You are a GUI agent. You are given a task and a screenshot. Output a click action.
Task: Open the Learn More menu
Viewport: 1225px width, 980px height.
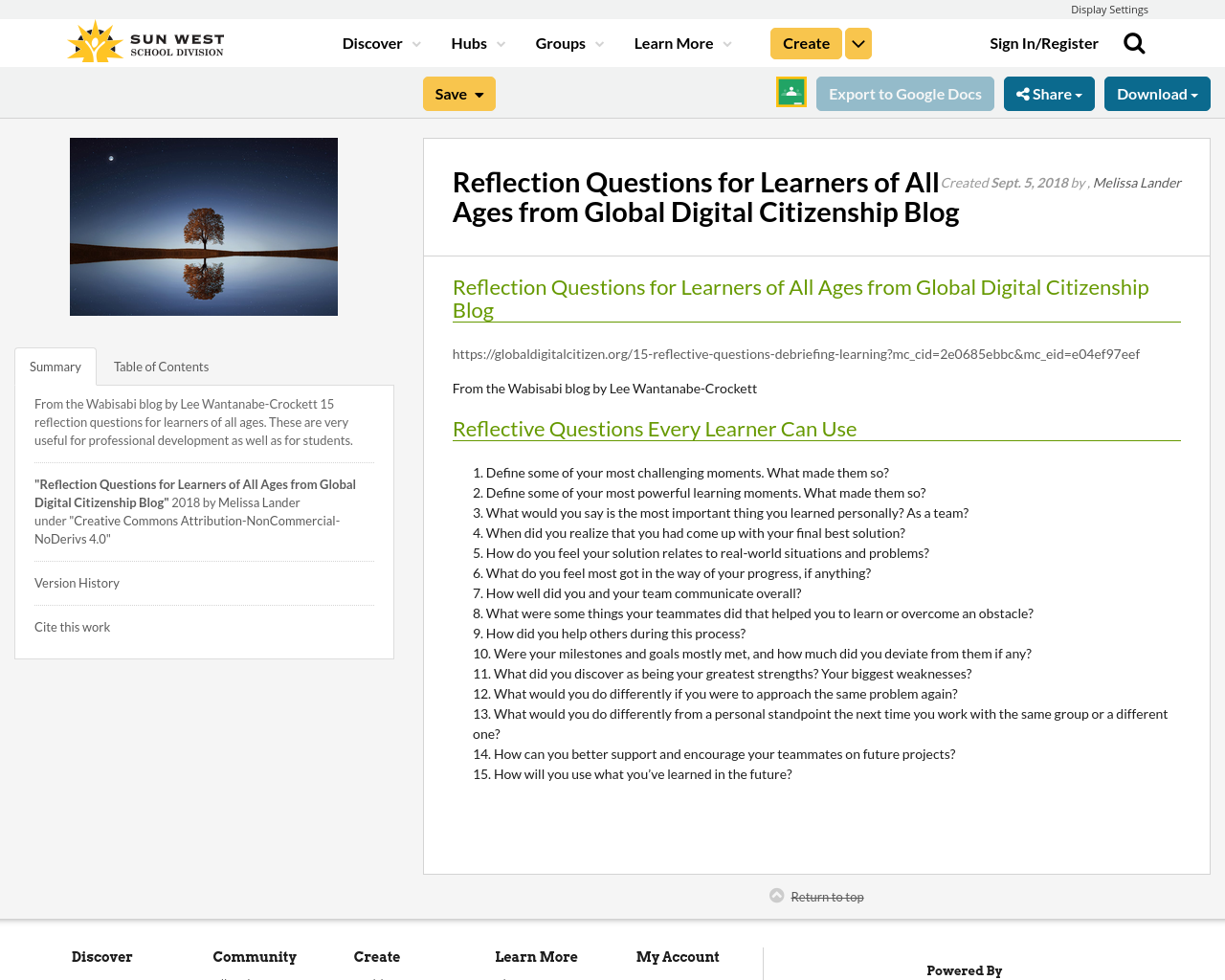(x=680, y=41)
